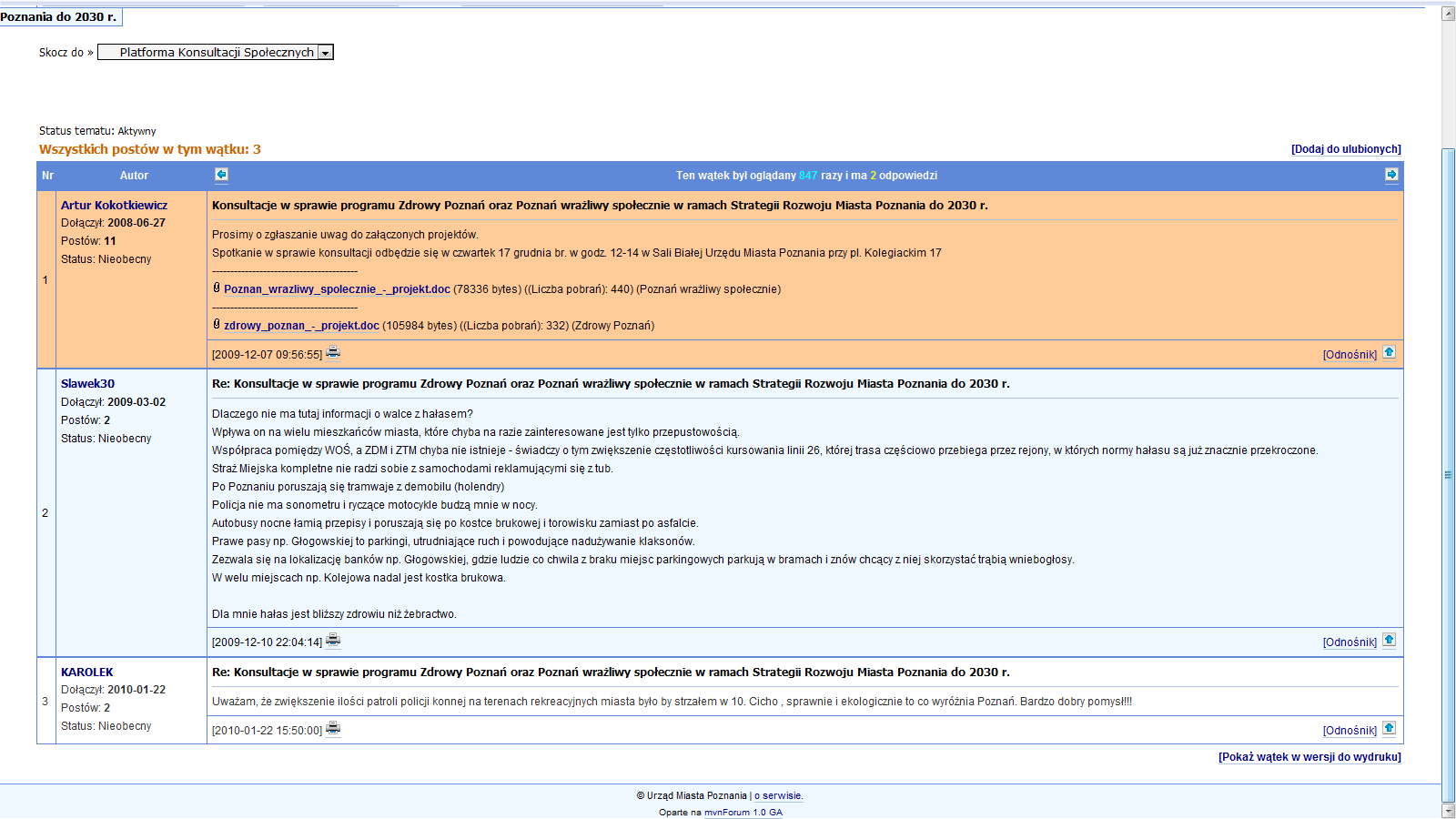
Task: Click 'Wszystkich postów w tym wątku: 3' text
Action: click(x=150, y=149)
